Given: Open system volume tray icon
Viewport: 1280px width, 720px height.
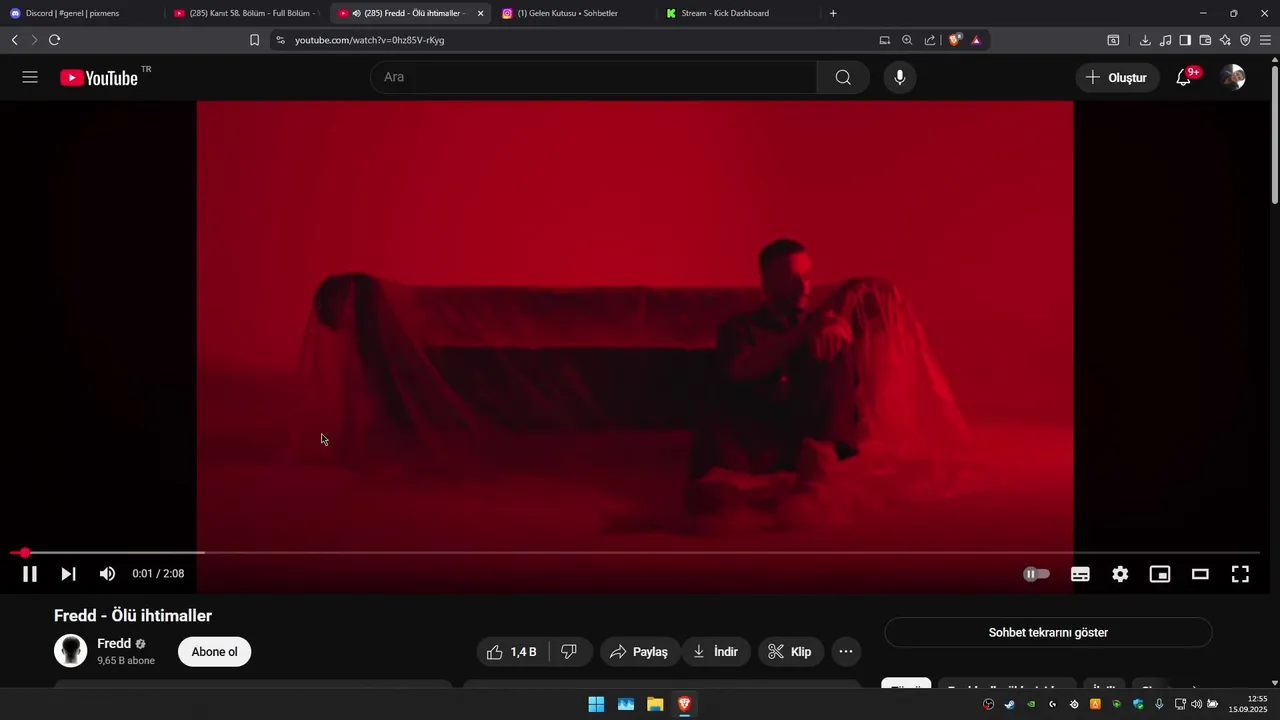Looking at the screenshot, I should (1196, 704).
